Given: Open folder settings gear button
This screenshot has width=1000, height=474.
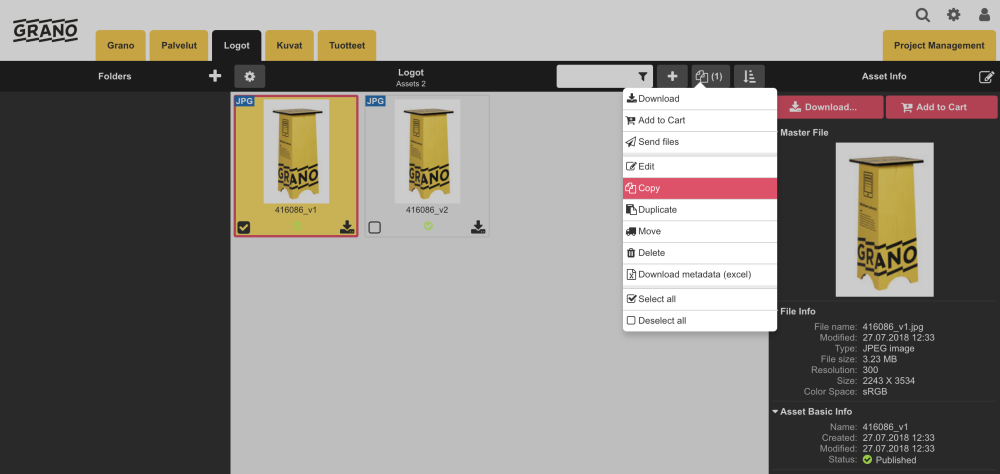Looking at the screenshot, I should tap(249, 76).
